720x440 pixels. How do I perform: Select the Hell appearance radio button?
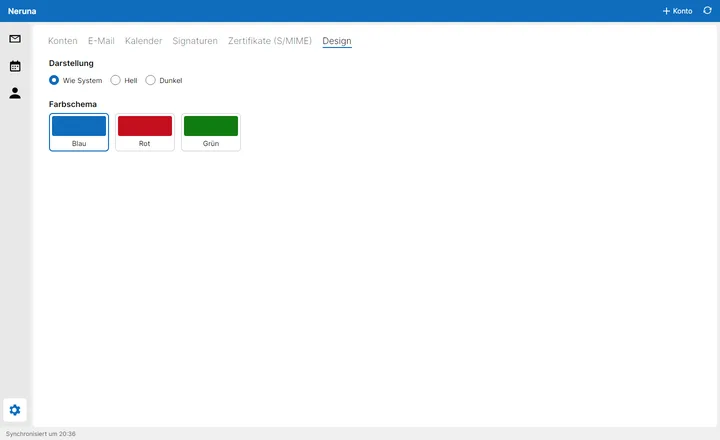coord(115,80)
